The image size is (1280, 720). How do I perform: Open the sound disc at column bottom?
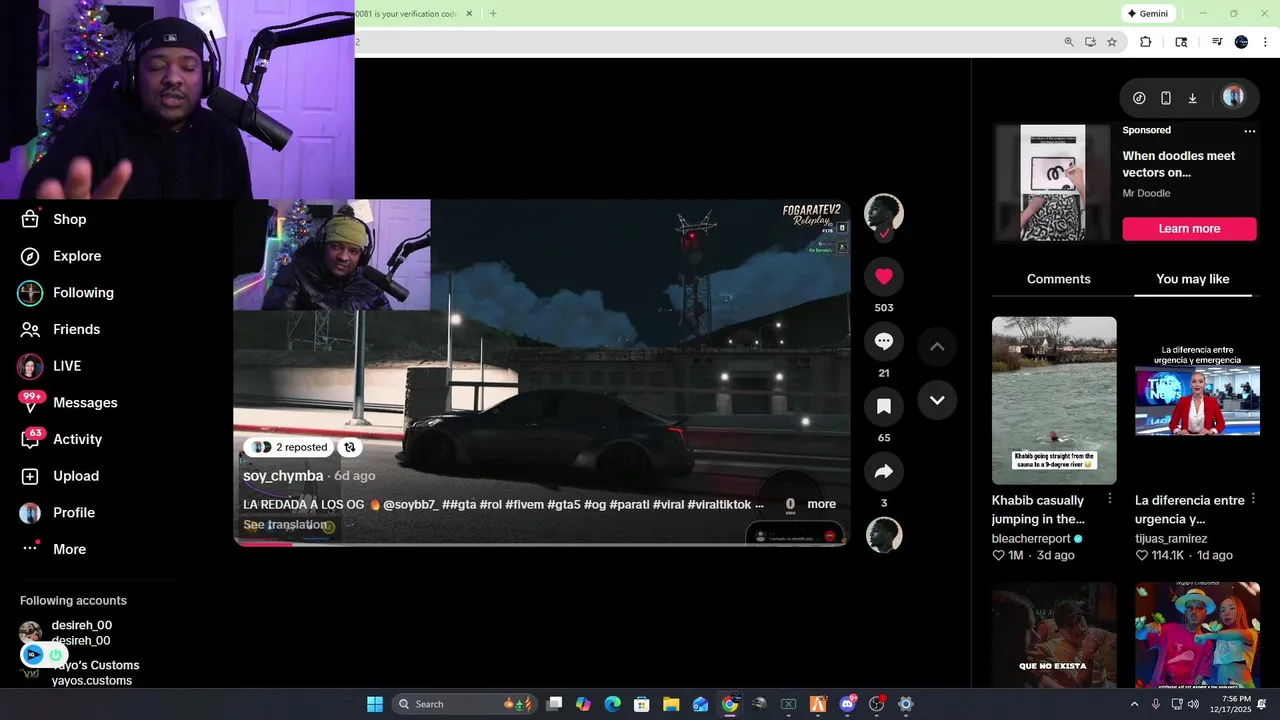click(x=884, y=535)
